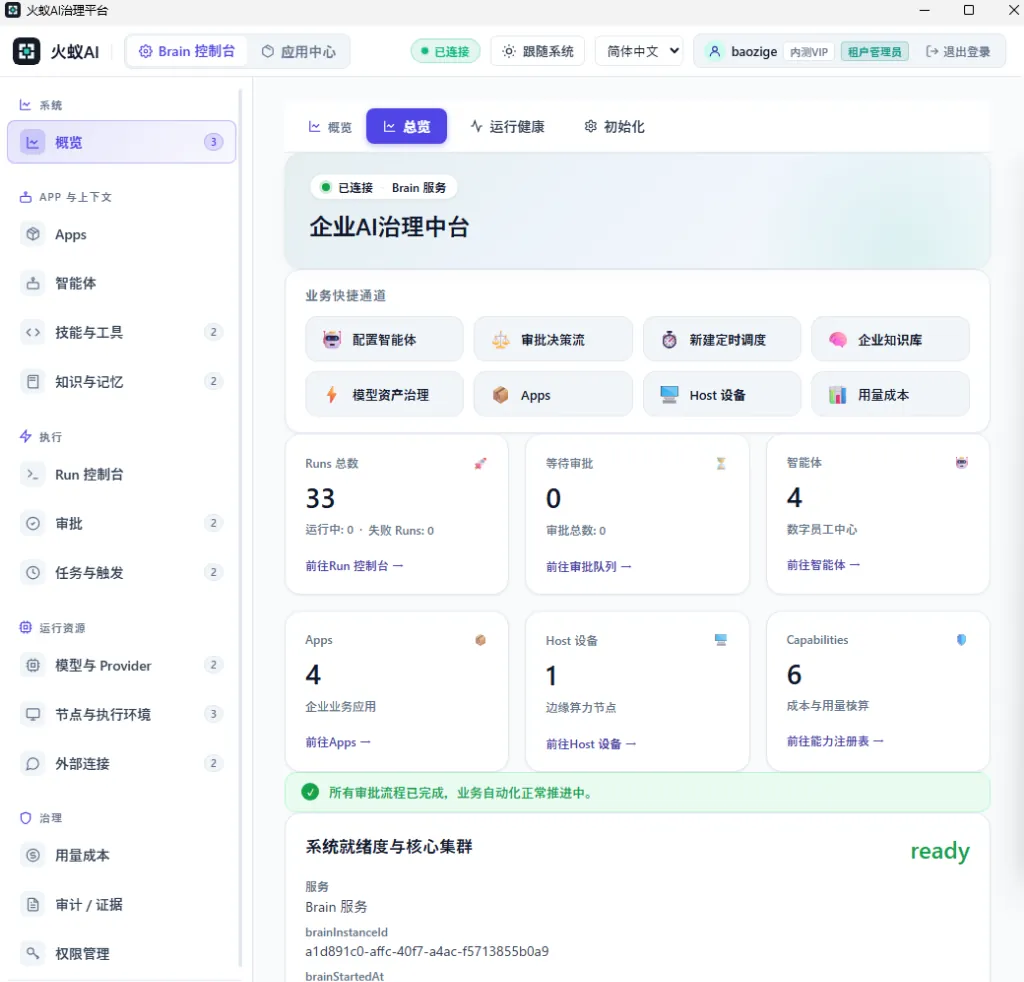Open 知识与记忆 in the sidebar
1024x982 pixels.
point(121,381)
